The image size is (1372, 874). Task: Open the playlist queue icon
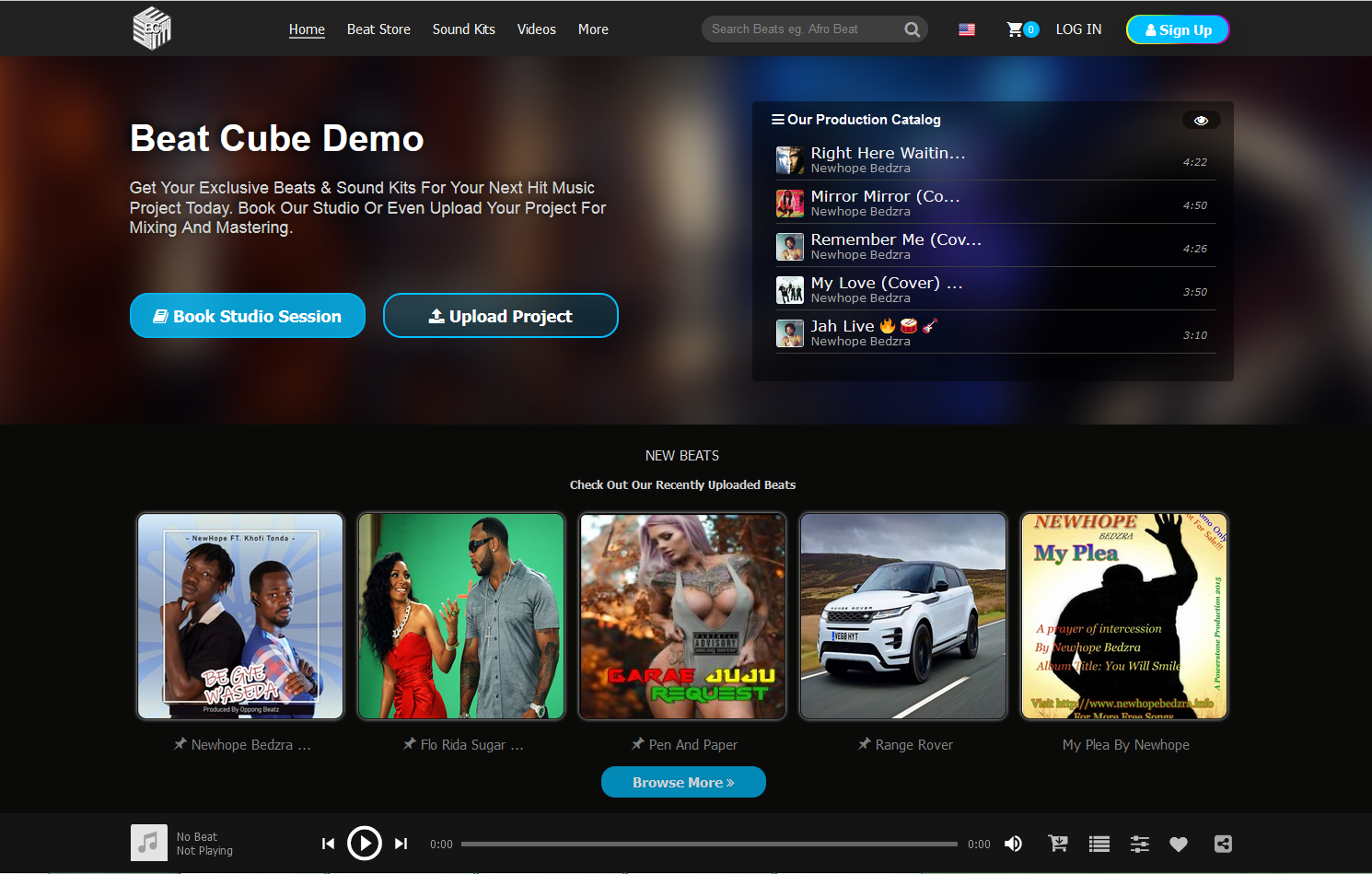[1099, 844]
